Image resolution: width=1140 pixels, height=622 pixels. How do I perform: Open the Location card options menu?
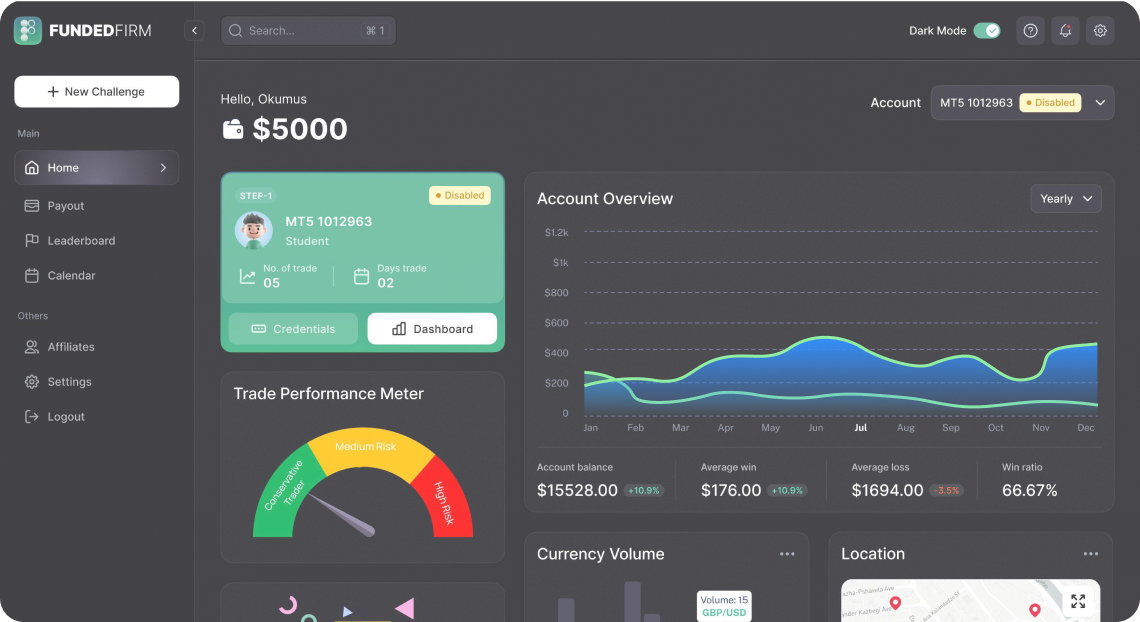tap(1090, 553)
